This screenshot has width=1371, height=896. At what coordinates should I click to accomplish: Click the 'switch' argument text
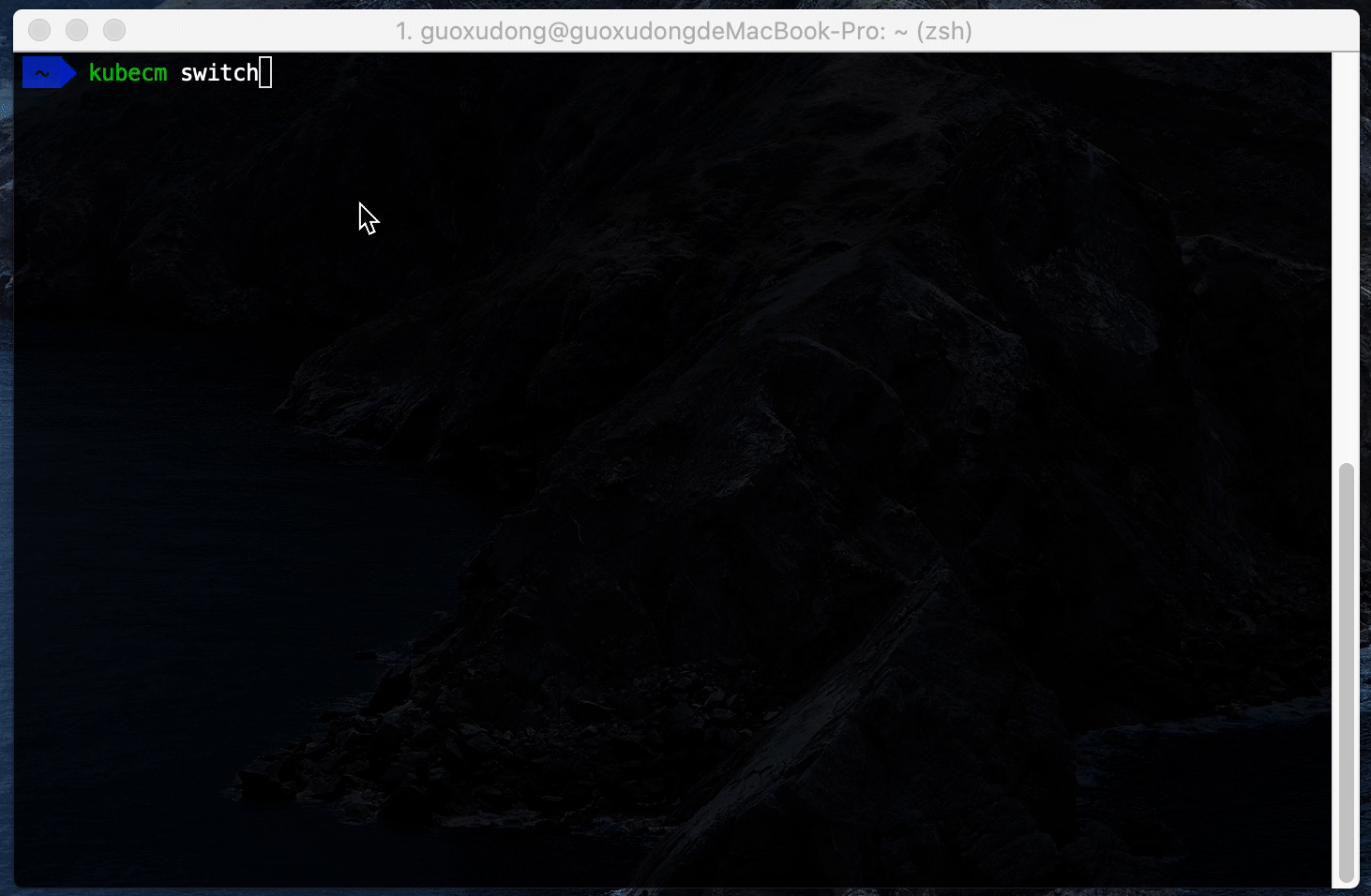coord(218,73)
